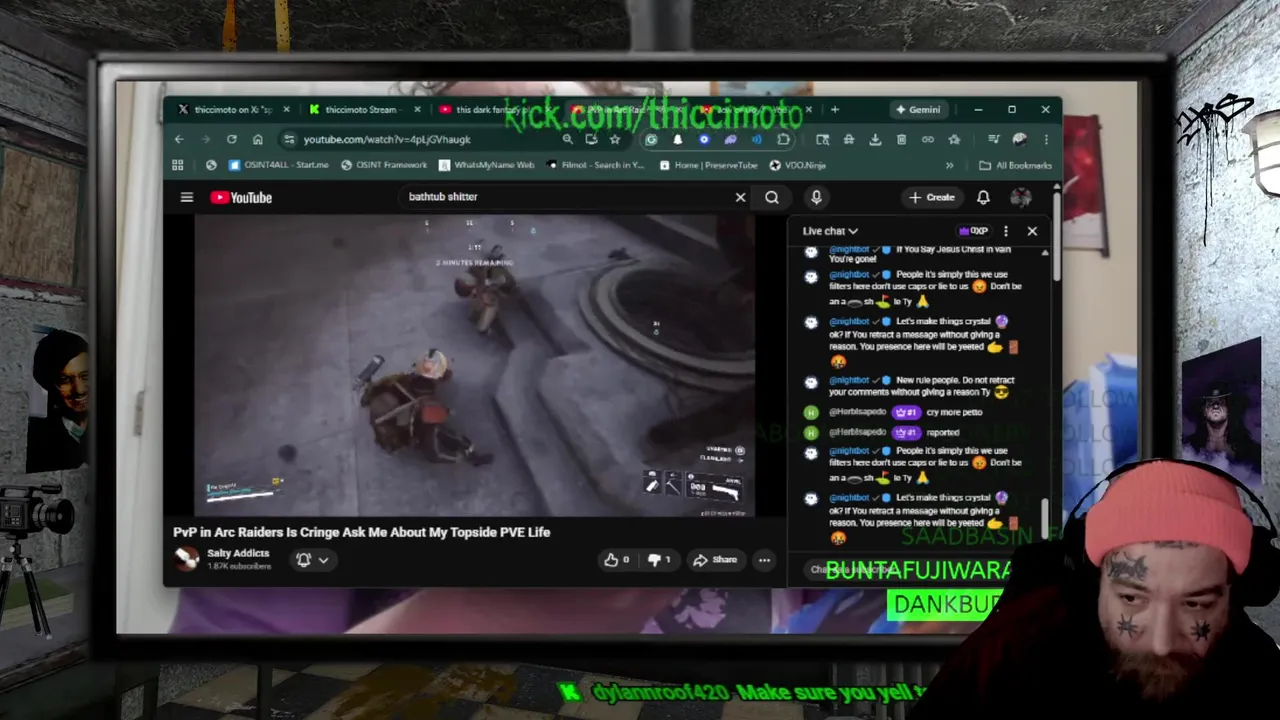Open the browser profile avatar

click(x=1019, y=140)
